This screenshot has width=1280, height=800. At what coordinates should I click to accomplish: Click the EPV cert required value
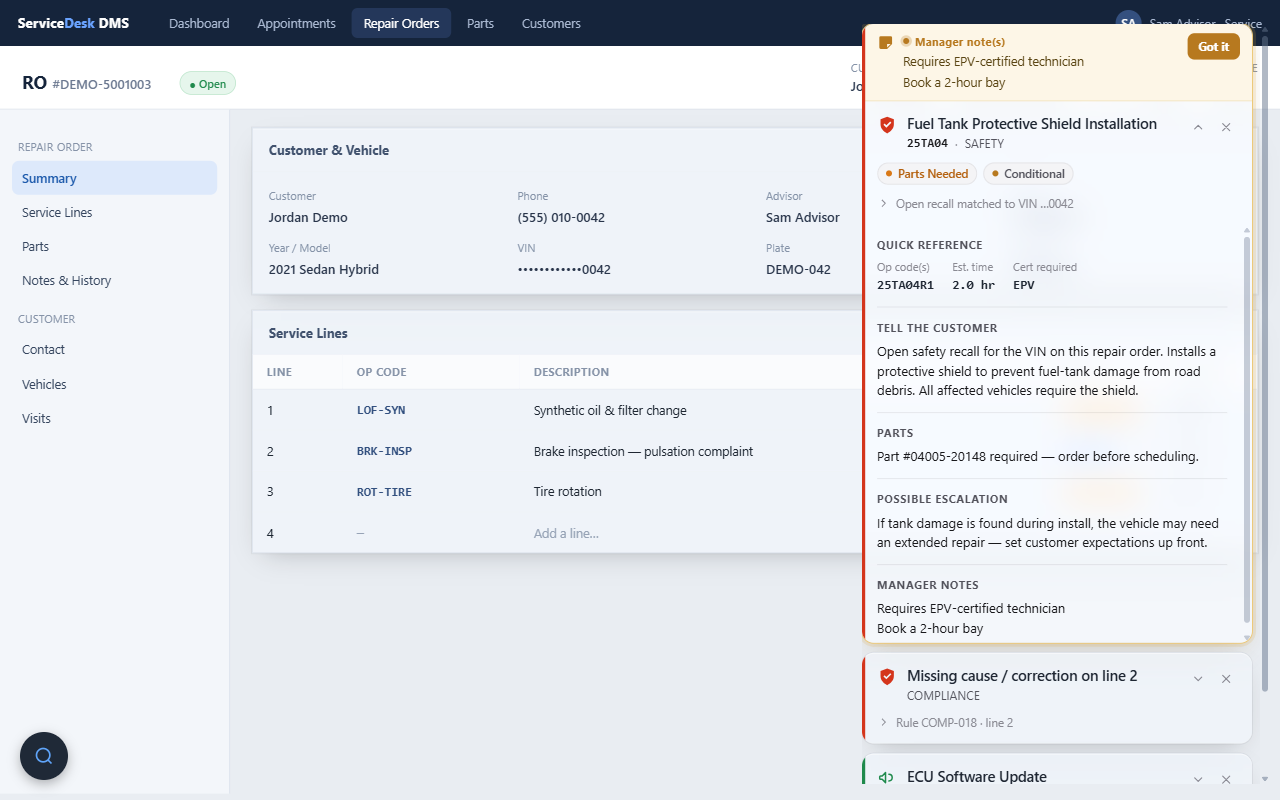(x=1024, y=285)
